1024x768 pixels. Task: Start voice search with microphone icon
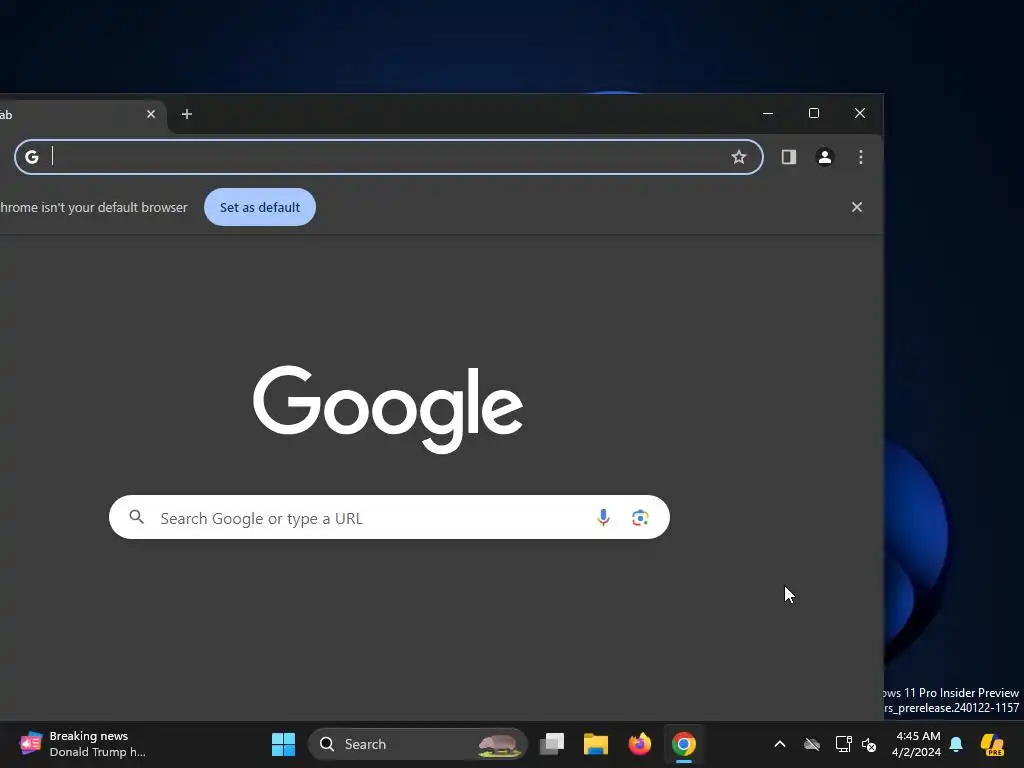tap(603, 517)
